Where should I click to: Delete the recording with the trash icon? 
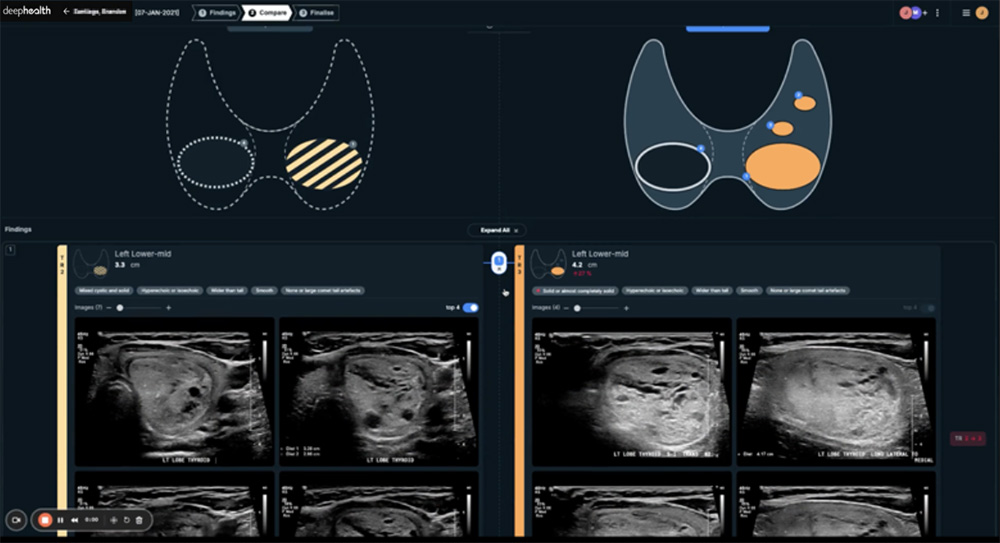139,520
